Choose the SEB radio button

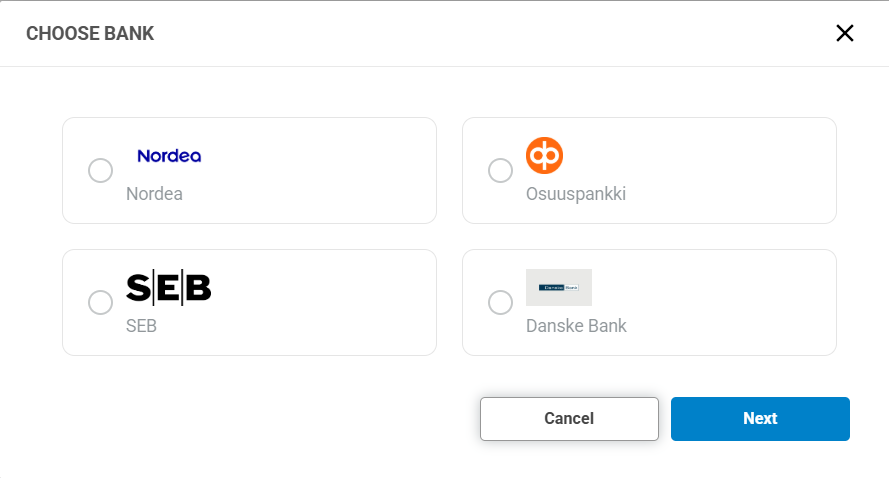[100, 302]
